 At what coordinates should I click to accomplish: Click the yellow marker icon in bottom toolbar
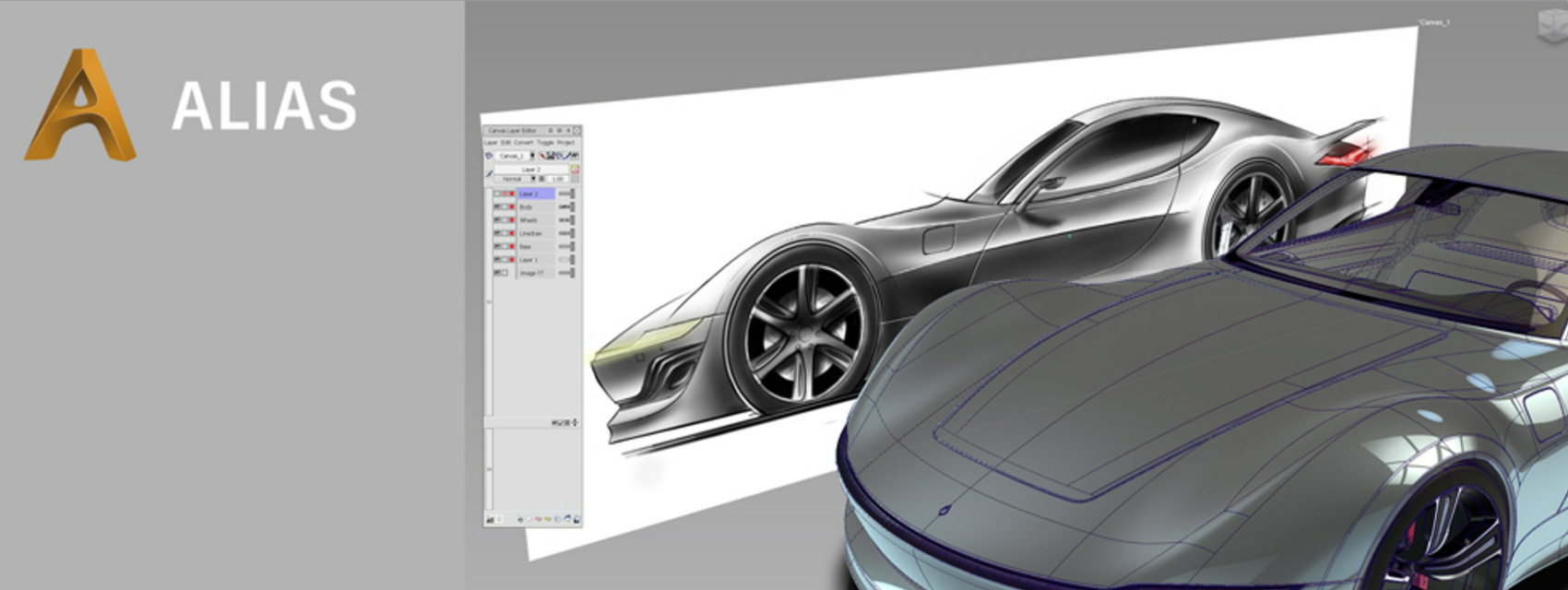pyautogui.click(x=548, y=519)
